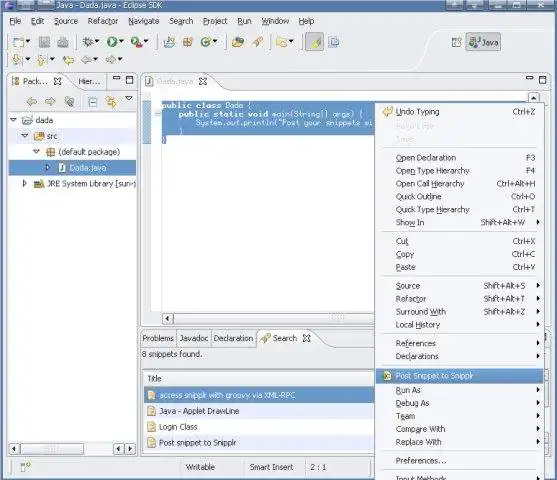Click the Open Type icon
Viewport: 557px width, 480px height.
(238, 42)
